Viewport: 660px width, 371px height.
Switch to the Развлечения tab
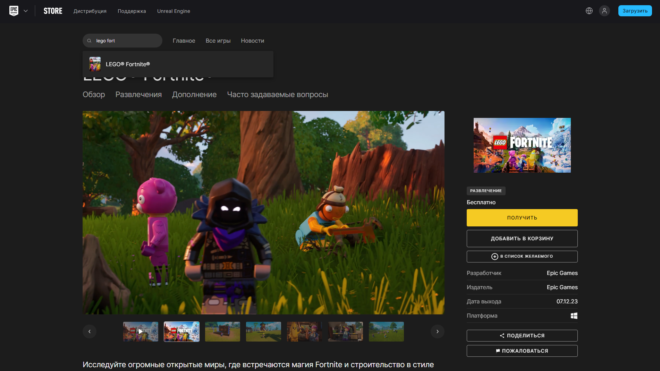pos(138,95)
